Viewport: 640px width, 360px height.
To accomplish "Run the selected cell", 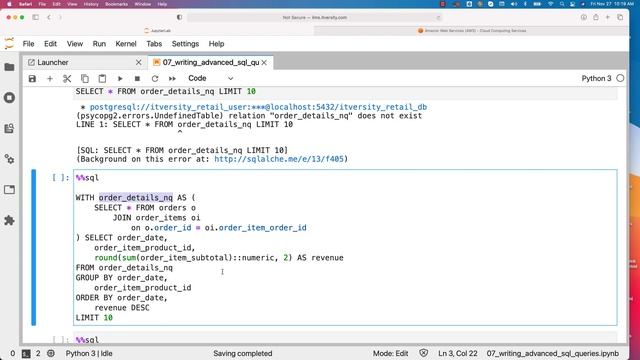I will click(x=120, y=78).
